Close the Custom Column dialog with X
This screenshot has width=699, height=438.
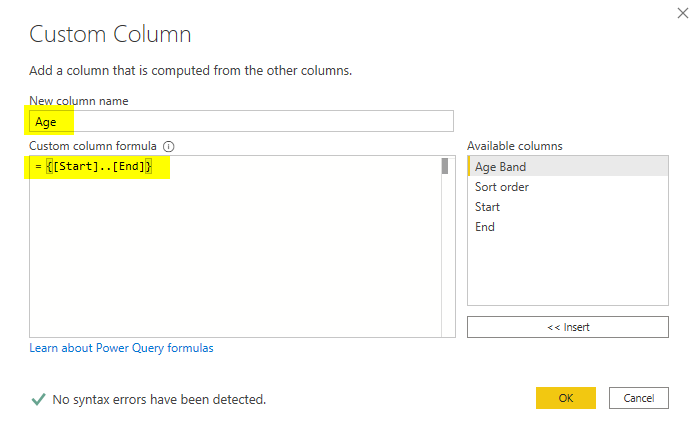pos(682,14)
